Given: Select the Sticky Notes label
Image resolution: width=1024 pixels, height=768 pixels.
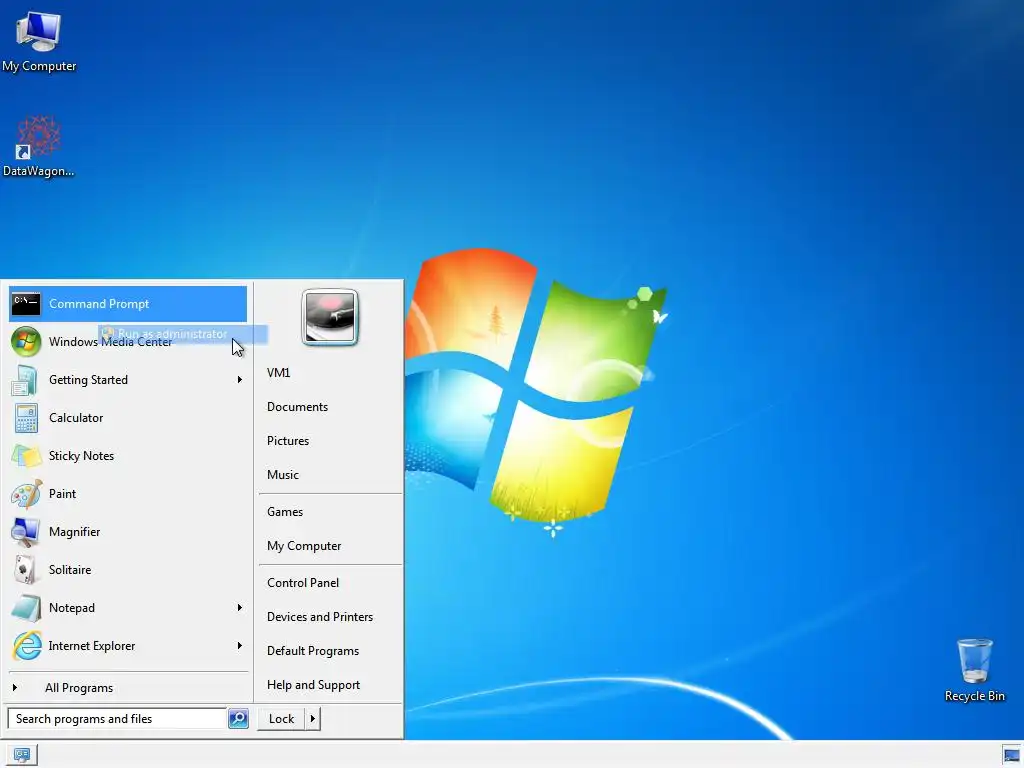Looking at the screenshot, I should tap(81, 456).
